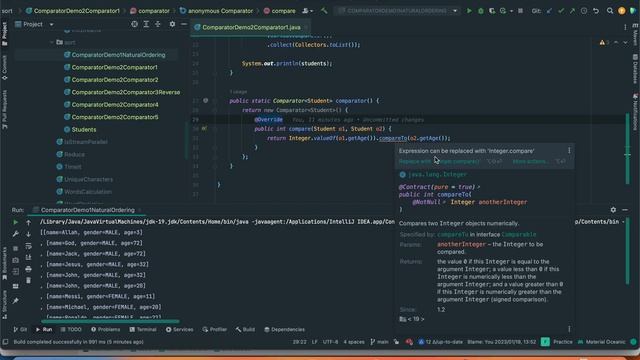
Task: Open more options in inspection popup
Action: coord(569,151)
